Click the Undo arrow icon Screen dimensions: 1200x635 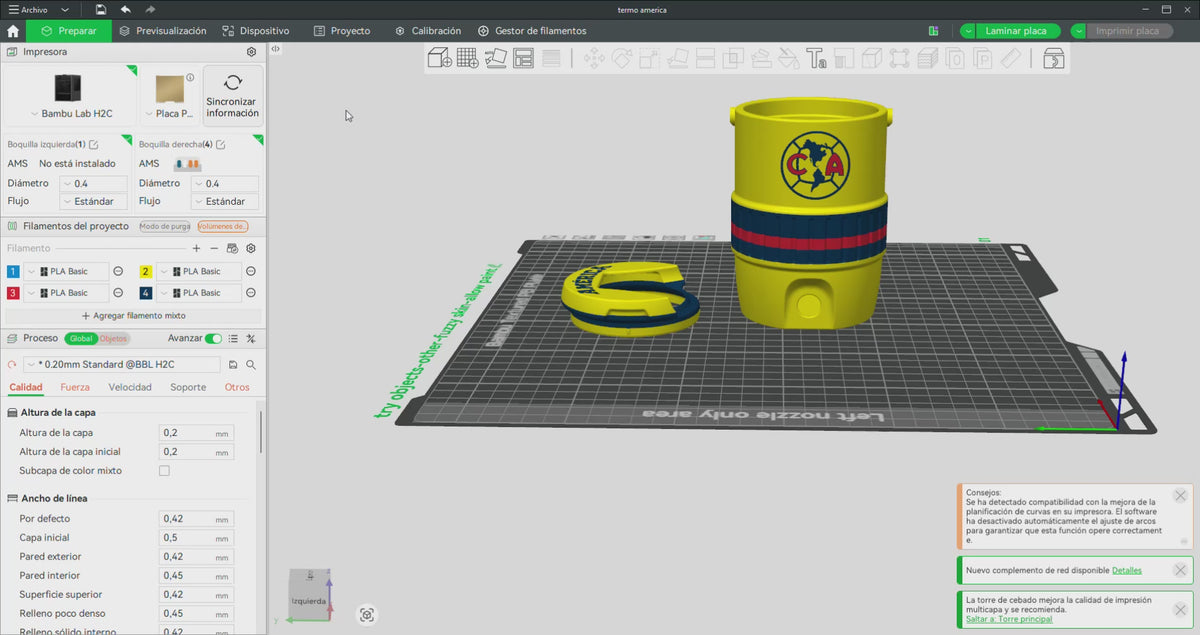pyautogui.click(x=125, y=9)
